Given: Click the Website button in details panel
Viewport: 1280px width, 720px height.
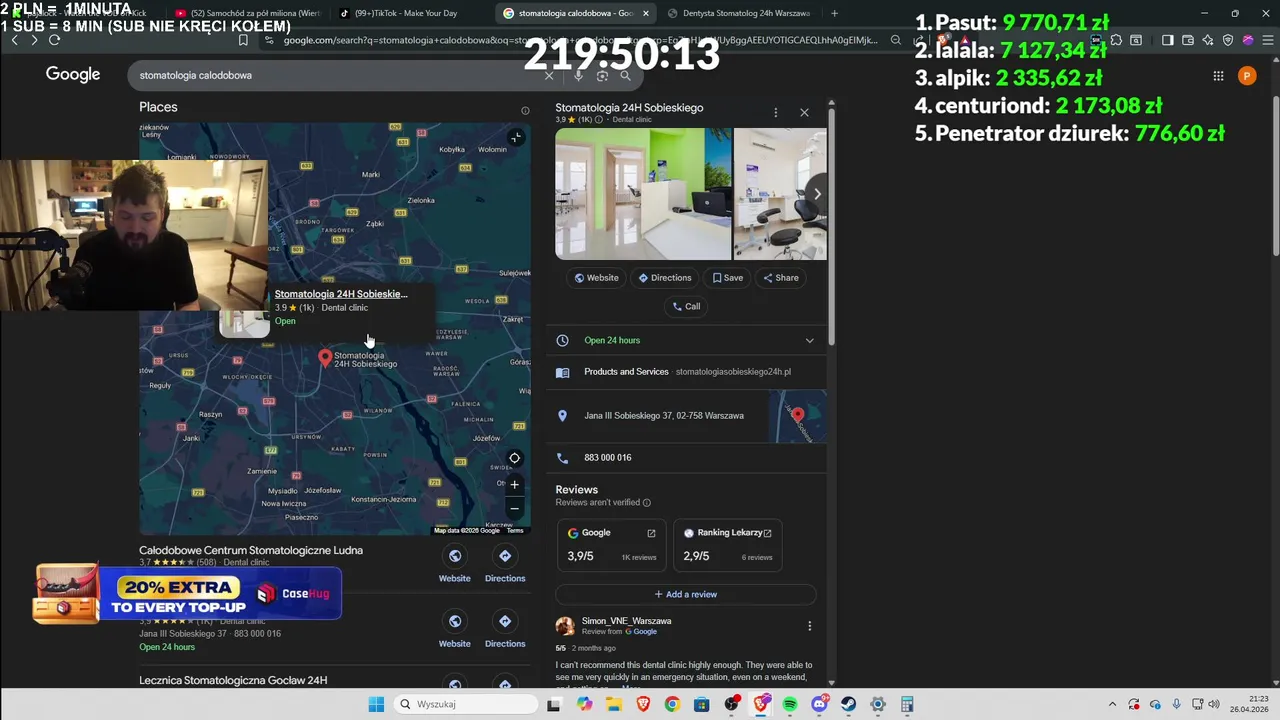Looking at the screenshot, I should coord(597,278).
